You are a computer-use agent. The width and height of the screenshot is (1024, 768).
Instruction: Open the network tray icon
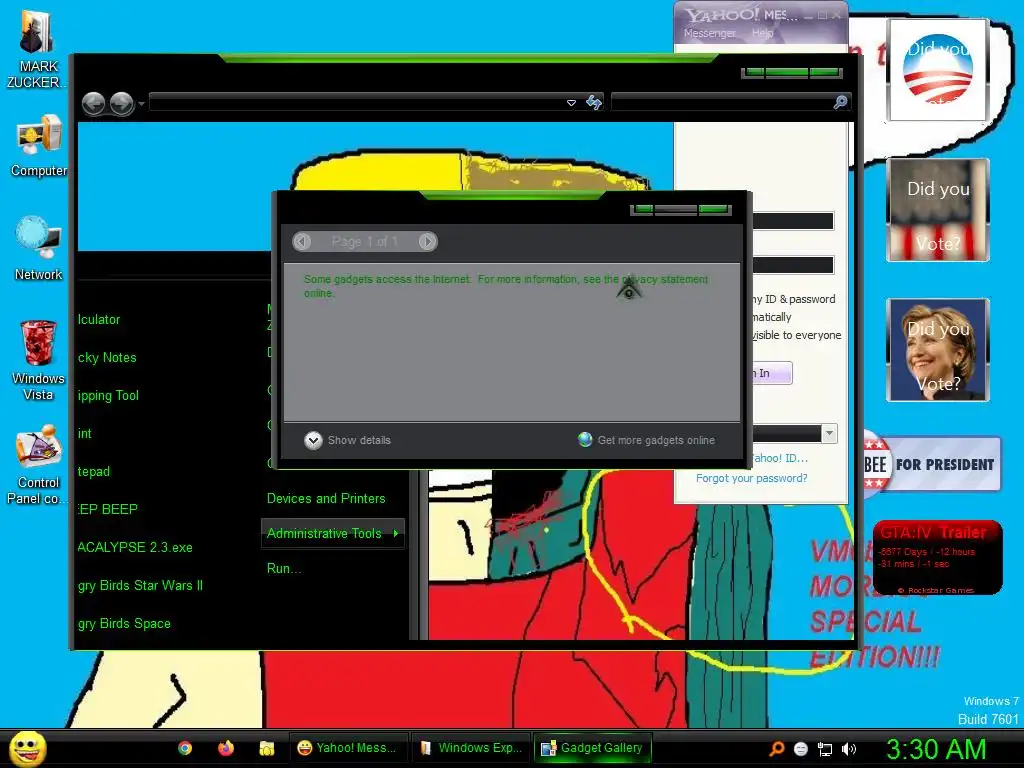click(x=825, y=749)
